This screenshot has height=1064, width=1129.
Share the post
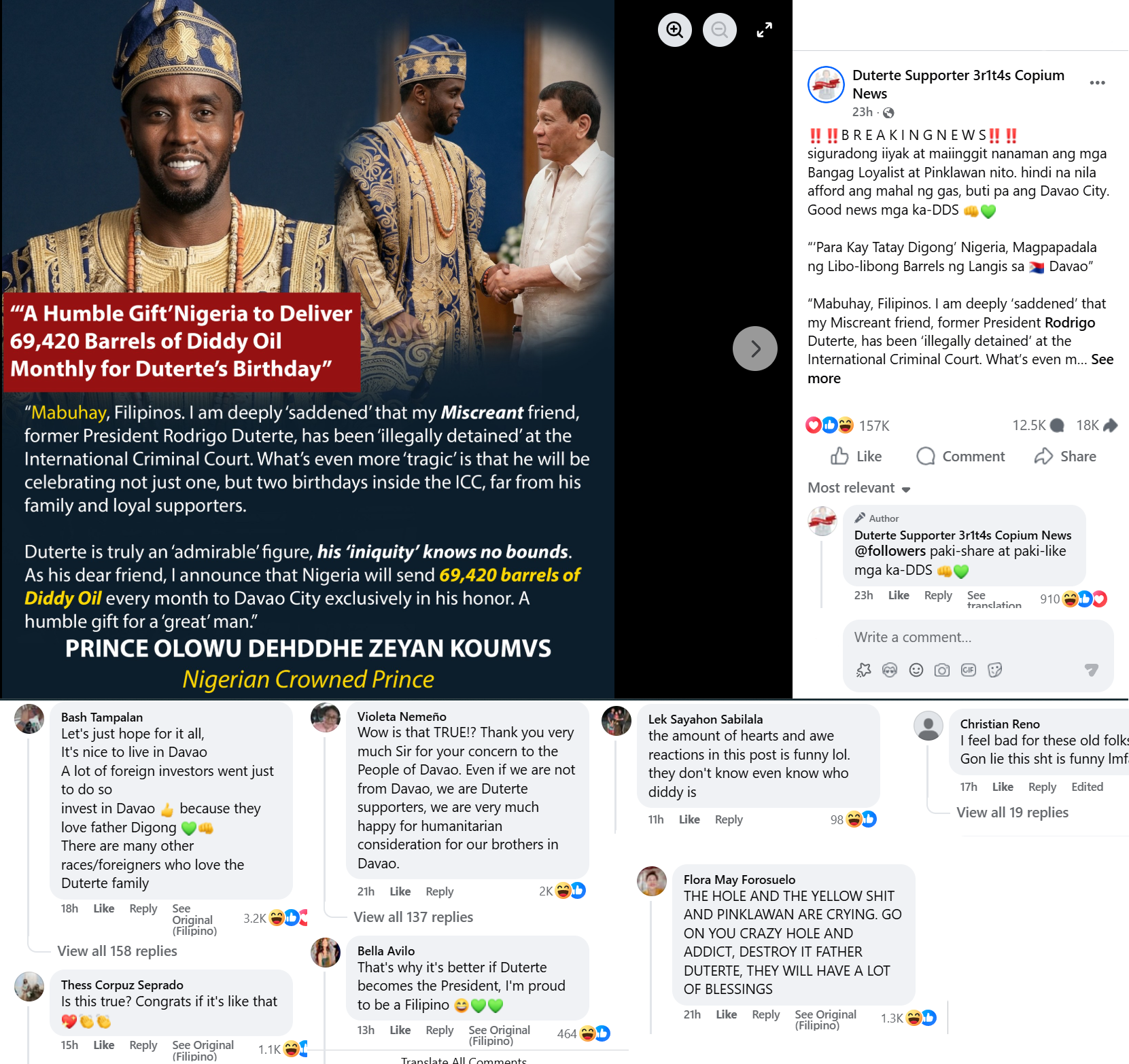pyautogui.click(x=1065, y=457)
